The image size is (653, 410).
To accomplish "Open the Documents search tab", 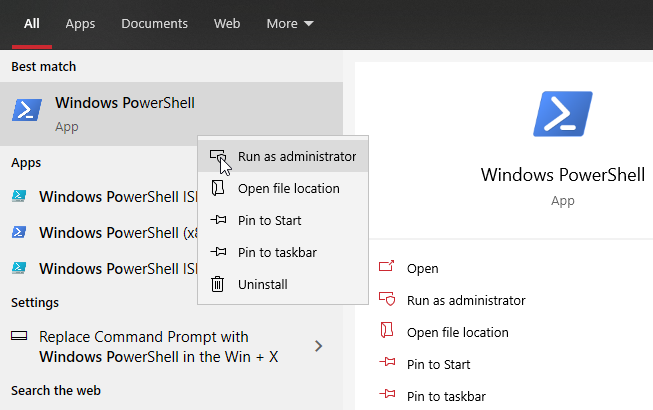I will pyautogui.click(x=155, y=24).
